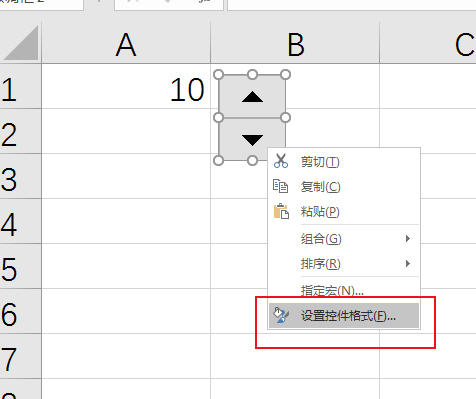This screenshot has height=399, width=476.
Task: Click the top-left resize handle of spinner
Action: pyautogui.click(x=218, y=75)
